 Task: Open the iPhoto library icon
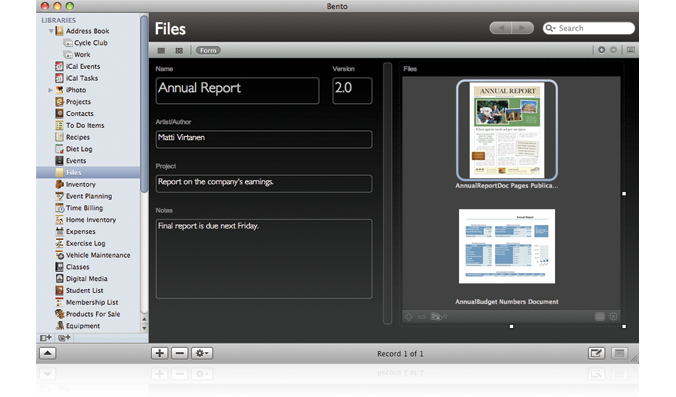pyautogui.click(x=59, y=90)
